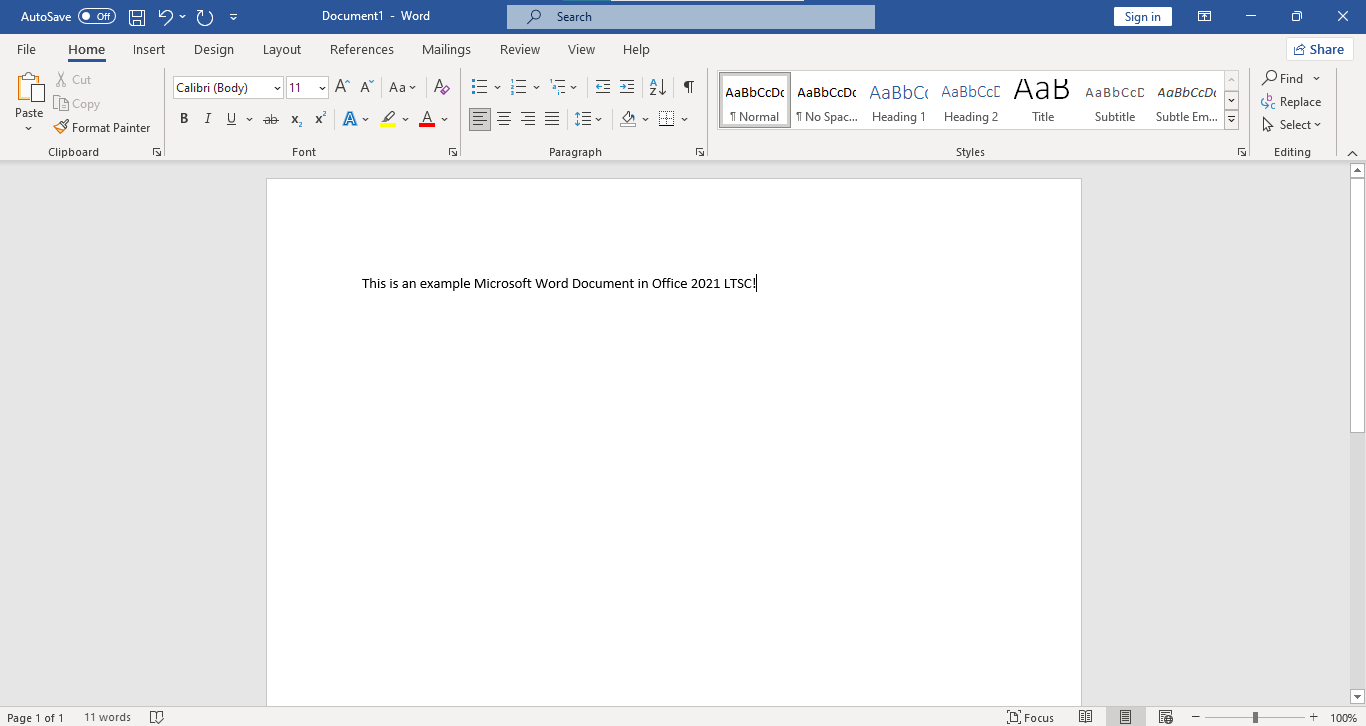Apply the Title style
This screenshot has width=1366, height=726.
(x=1043, y=100)
